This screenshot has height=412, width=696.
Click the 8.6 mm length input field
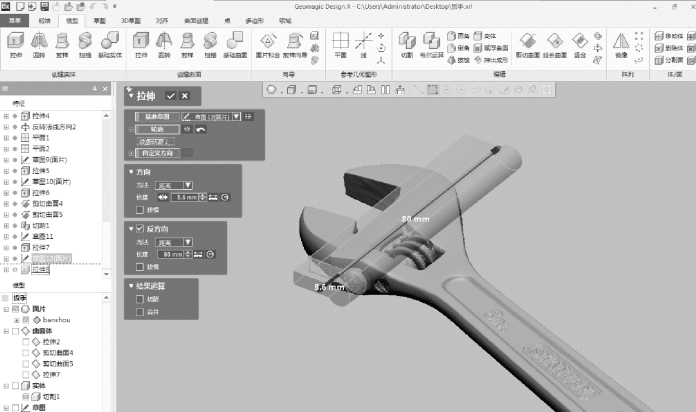tap(185, 197)
